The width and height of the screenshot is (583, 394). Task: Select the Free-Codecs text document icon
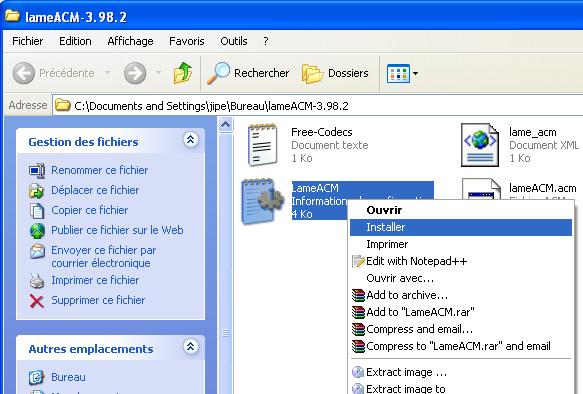coord(262,145)
